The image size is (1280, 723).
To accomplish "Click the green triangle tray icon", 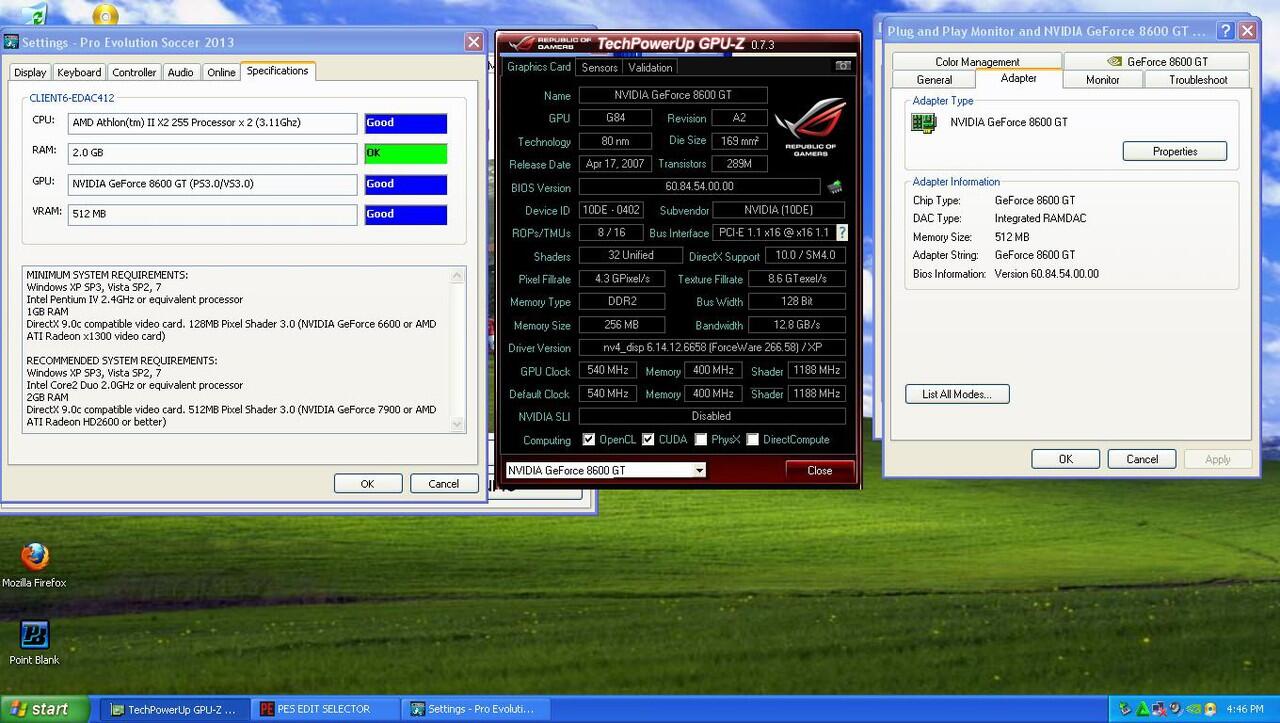I will pos(1142,709).
